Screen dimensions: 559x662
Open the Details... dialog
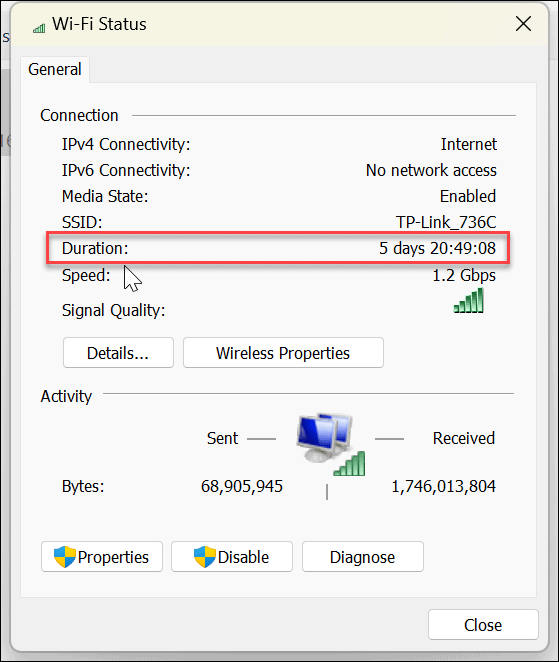[x=118, y=353]
